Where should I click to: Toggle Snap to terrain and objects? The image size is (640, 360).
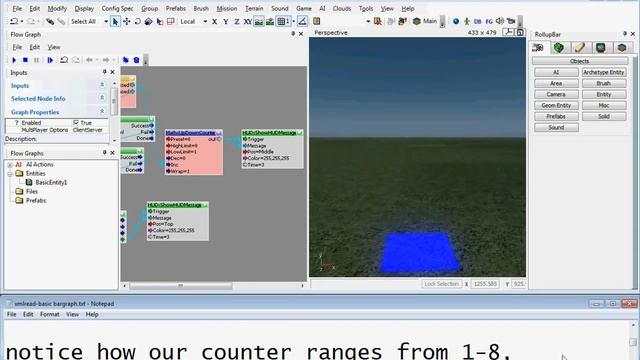pyautogui.click(x=270, y=21)
